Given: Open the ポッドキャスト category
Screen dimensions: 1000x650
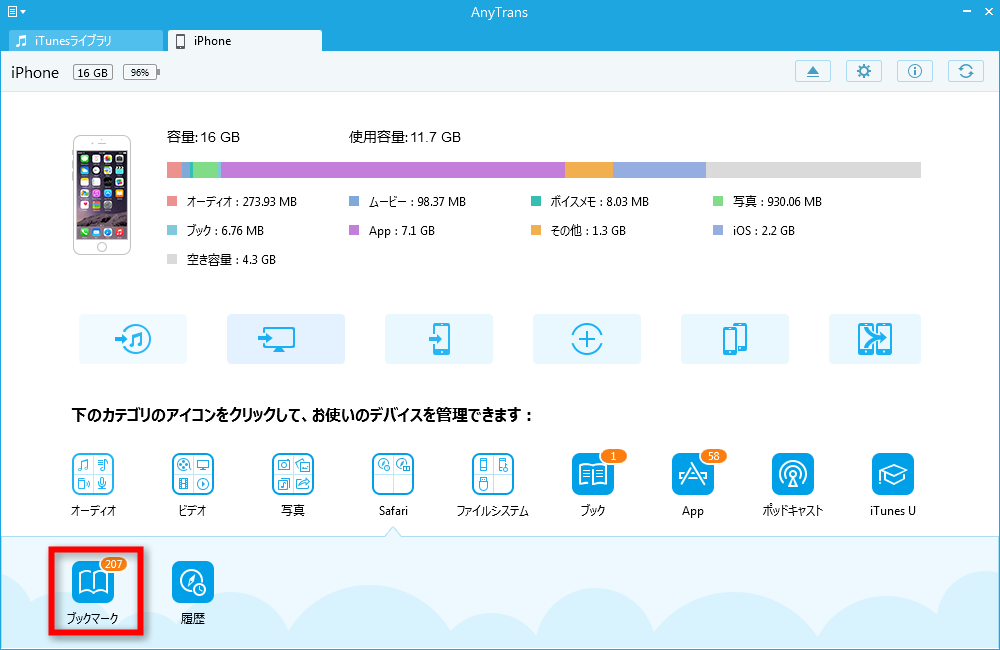Looking at the screenshot, I should (x=793, y=474).
